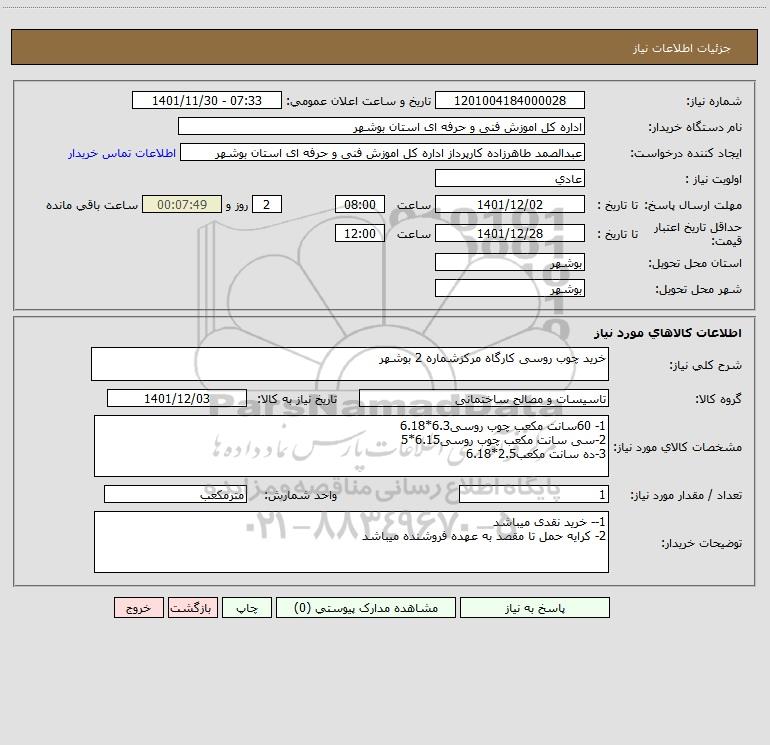Click response deadline date 1401/12/02
This screenshot has width=770, height=745.
[510, 204]
